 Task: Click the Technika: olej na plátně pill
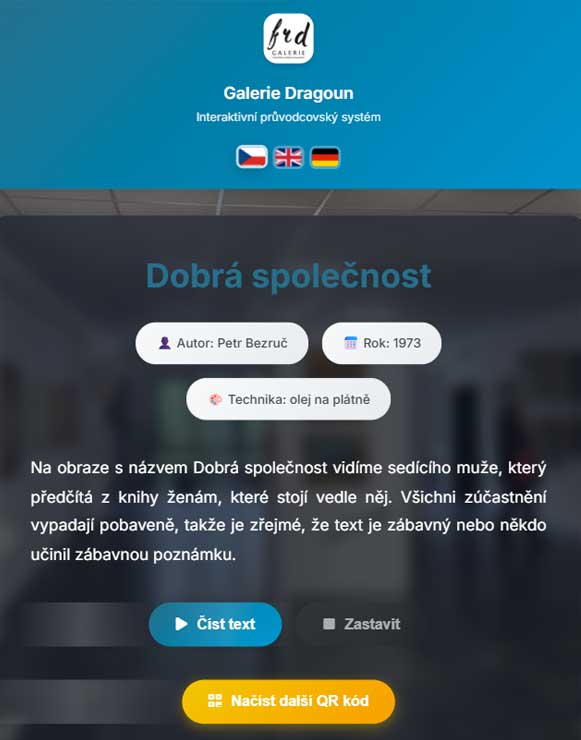click(288, 399)
